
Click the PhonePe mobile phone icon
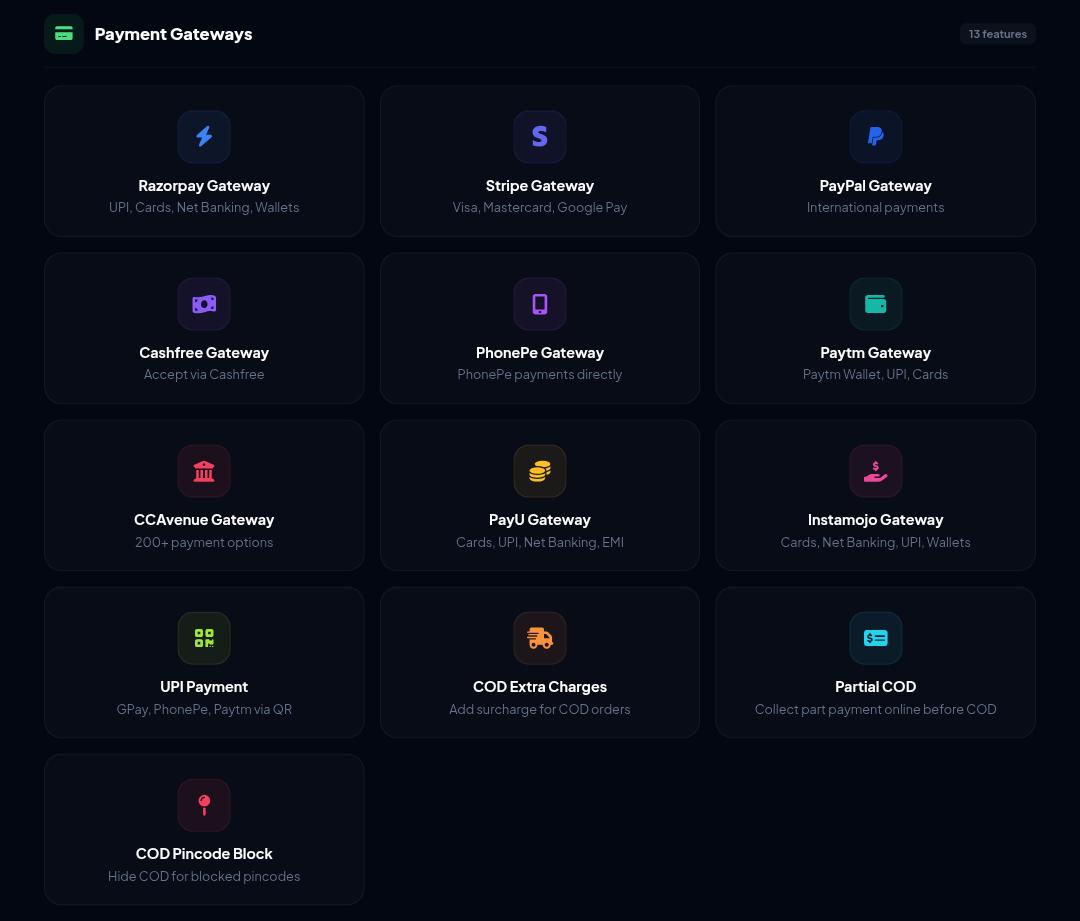539,304
